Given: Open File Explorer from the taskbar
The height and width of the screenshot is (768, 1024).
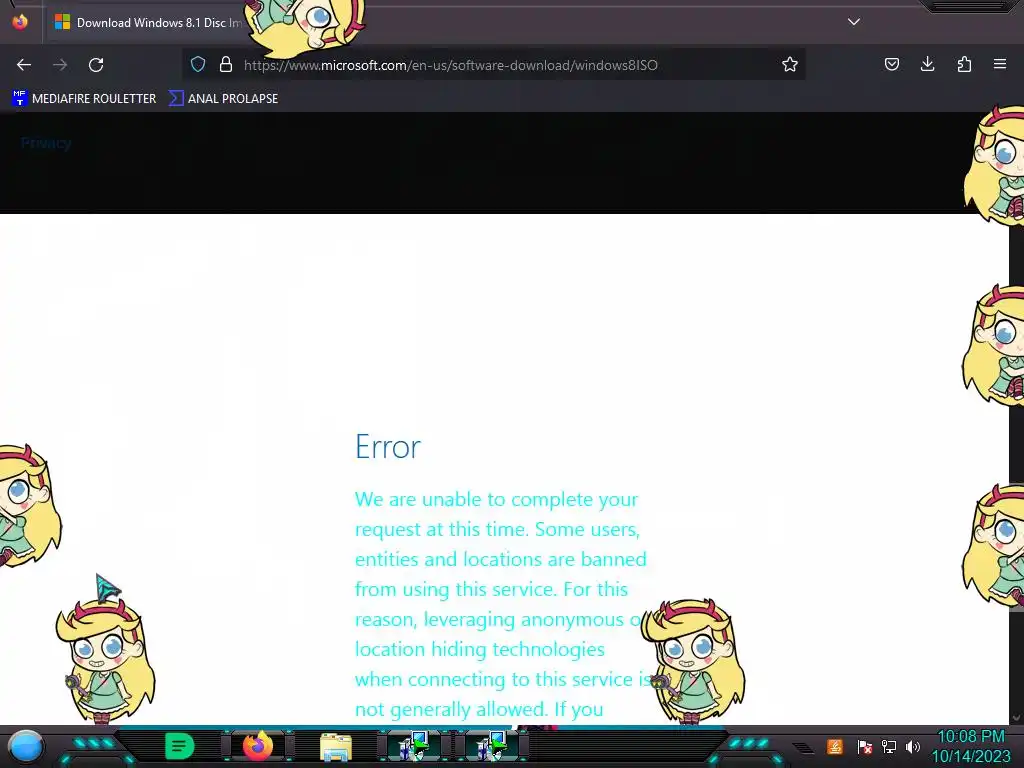Looking at the screenshot, I should [336, 747].
